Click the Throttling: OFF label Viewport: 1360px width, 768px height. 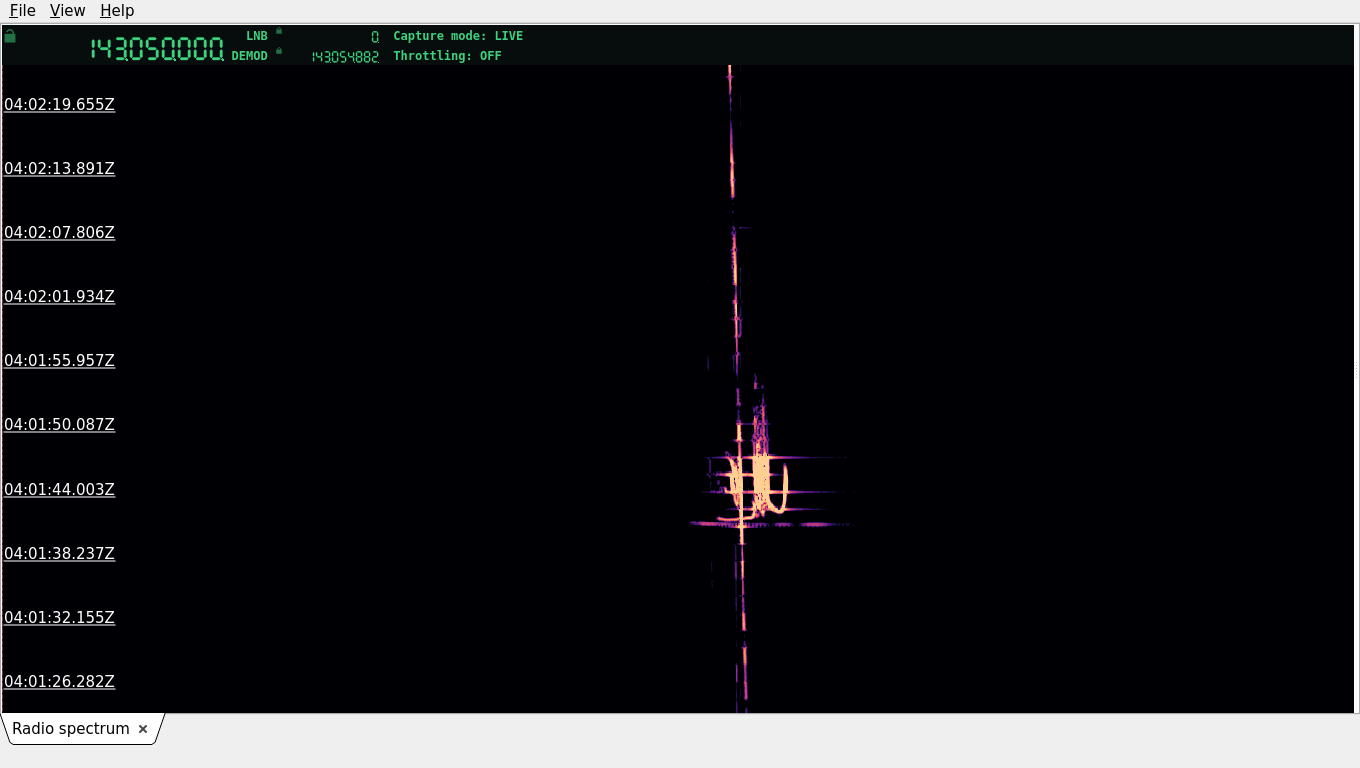click(x=447, y=56)
